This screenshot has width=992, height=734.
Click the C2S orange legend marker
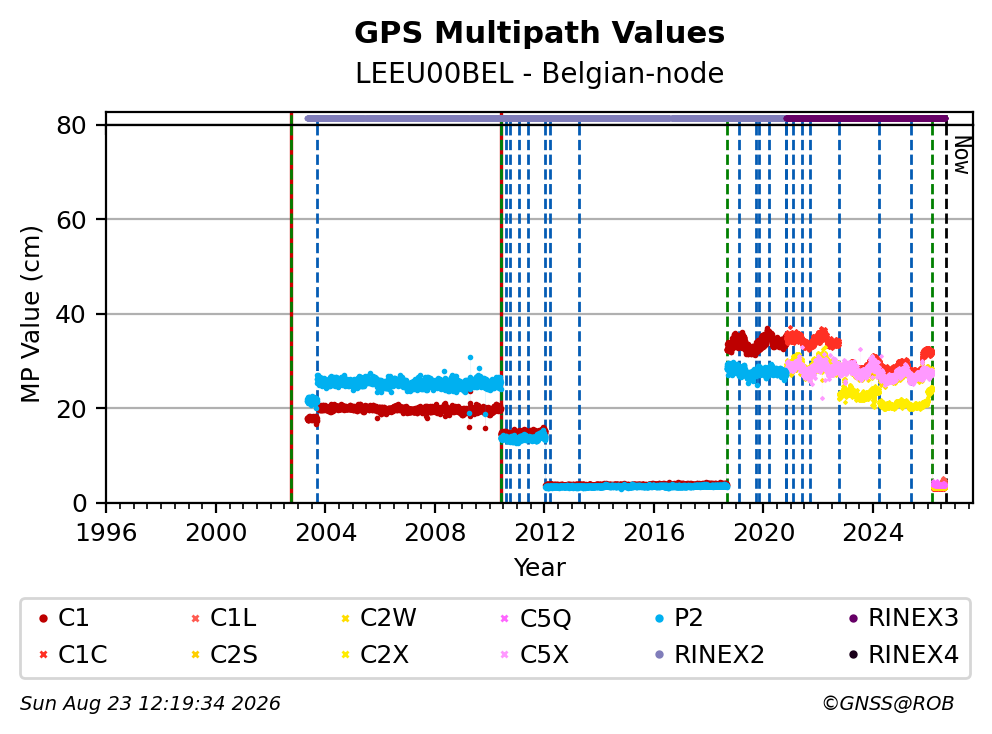(x=195, y=654)
